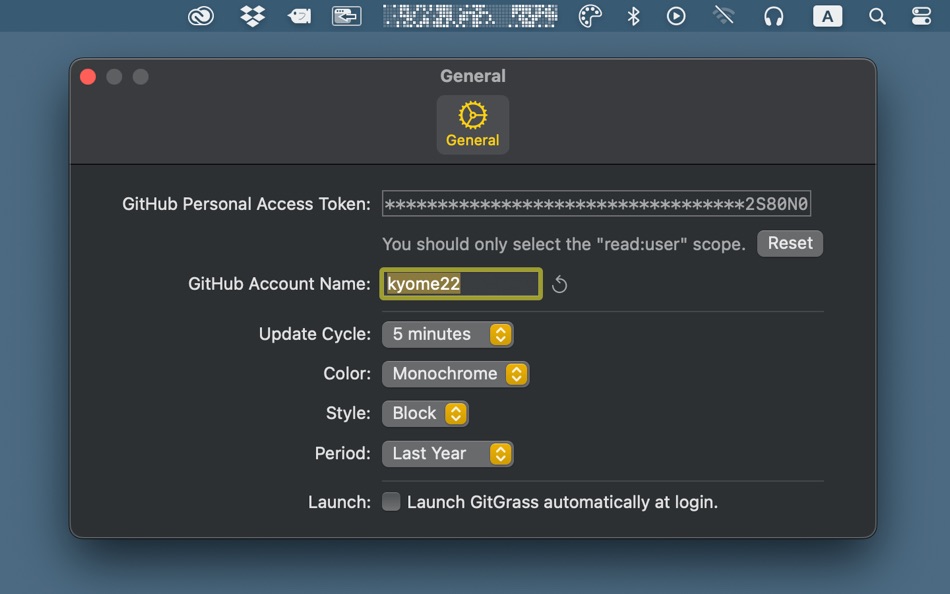
Task: Open the Period Last Year dropdown
Action: 448,453
